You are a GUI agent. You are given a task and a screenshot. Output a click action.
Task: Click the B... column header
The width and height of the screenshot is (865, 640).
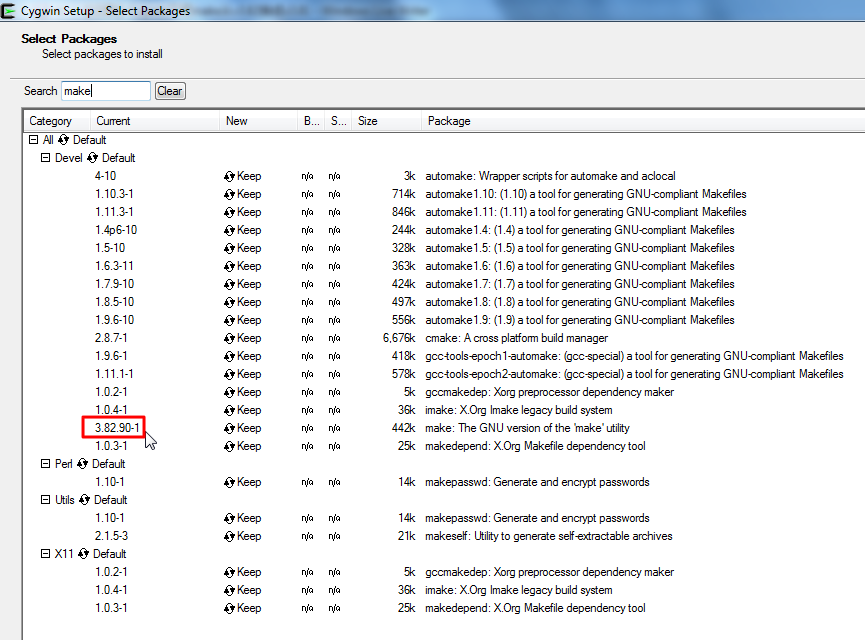311,121
